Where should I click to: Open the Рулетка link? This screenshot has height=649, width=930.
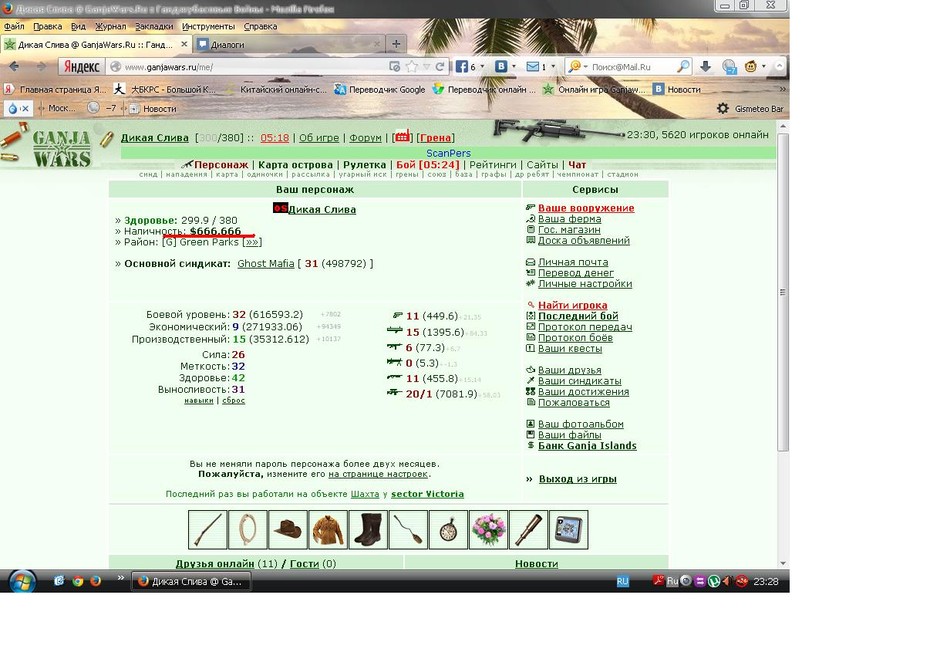tap(364, 164)
